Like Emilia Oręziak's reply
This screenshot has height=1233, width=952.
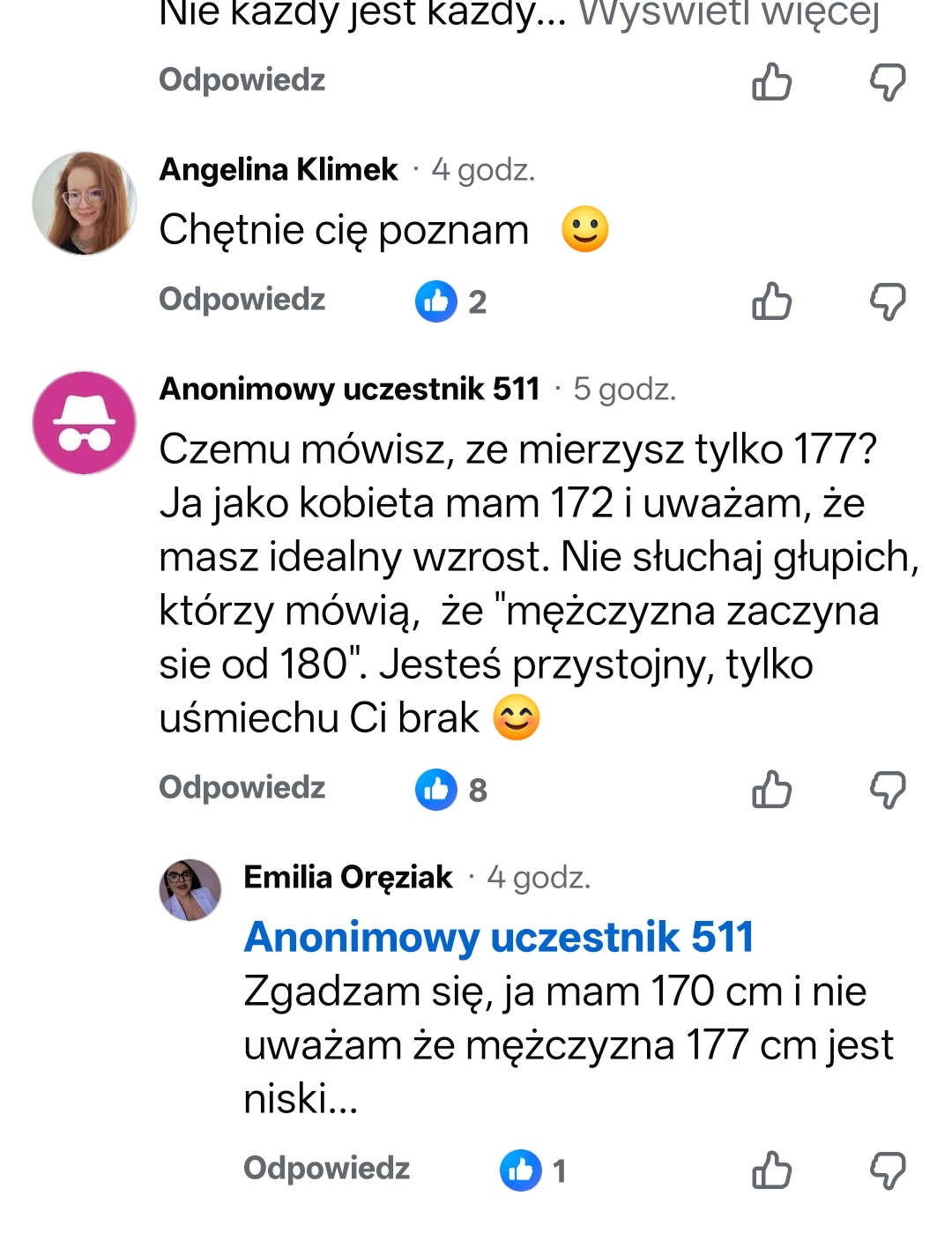[x=771, y=1170]
